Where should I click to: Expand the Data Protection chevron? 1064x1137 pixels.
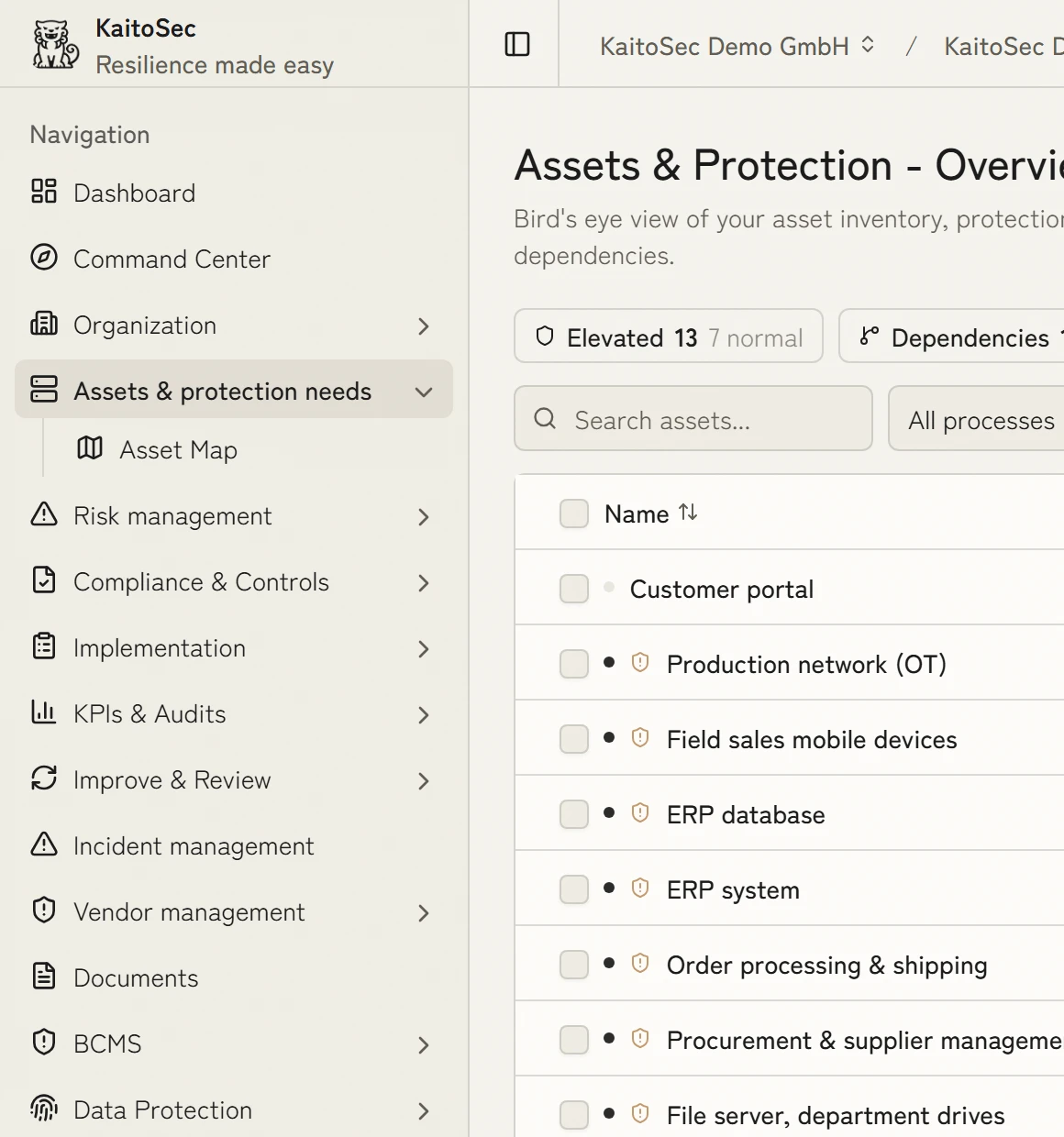[423, 1111]
